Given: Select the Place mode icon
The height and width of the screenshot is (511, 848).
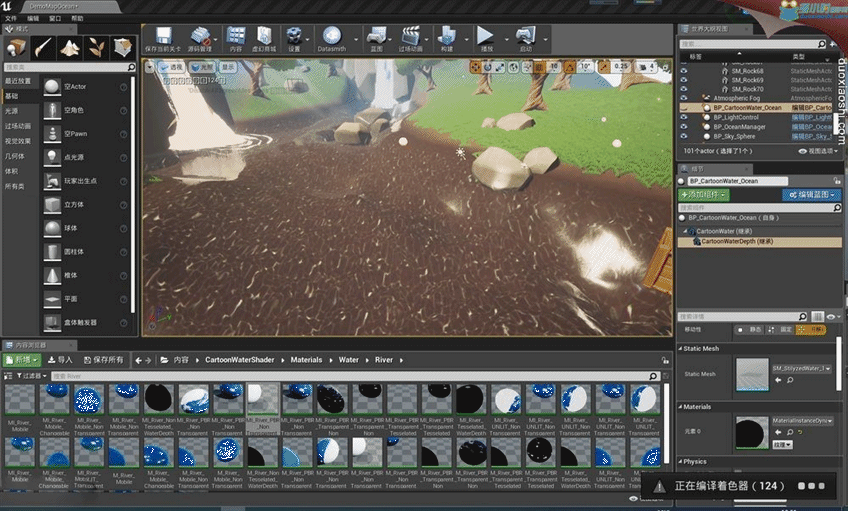Looking at the screenshot, I should point(16,48).
